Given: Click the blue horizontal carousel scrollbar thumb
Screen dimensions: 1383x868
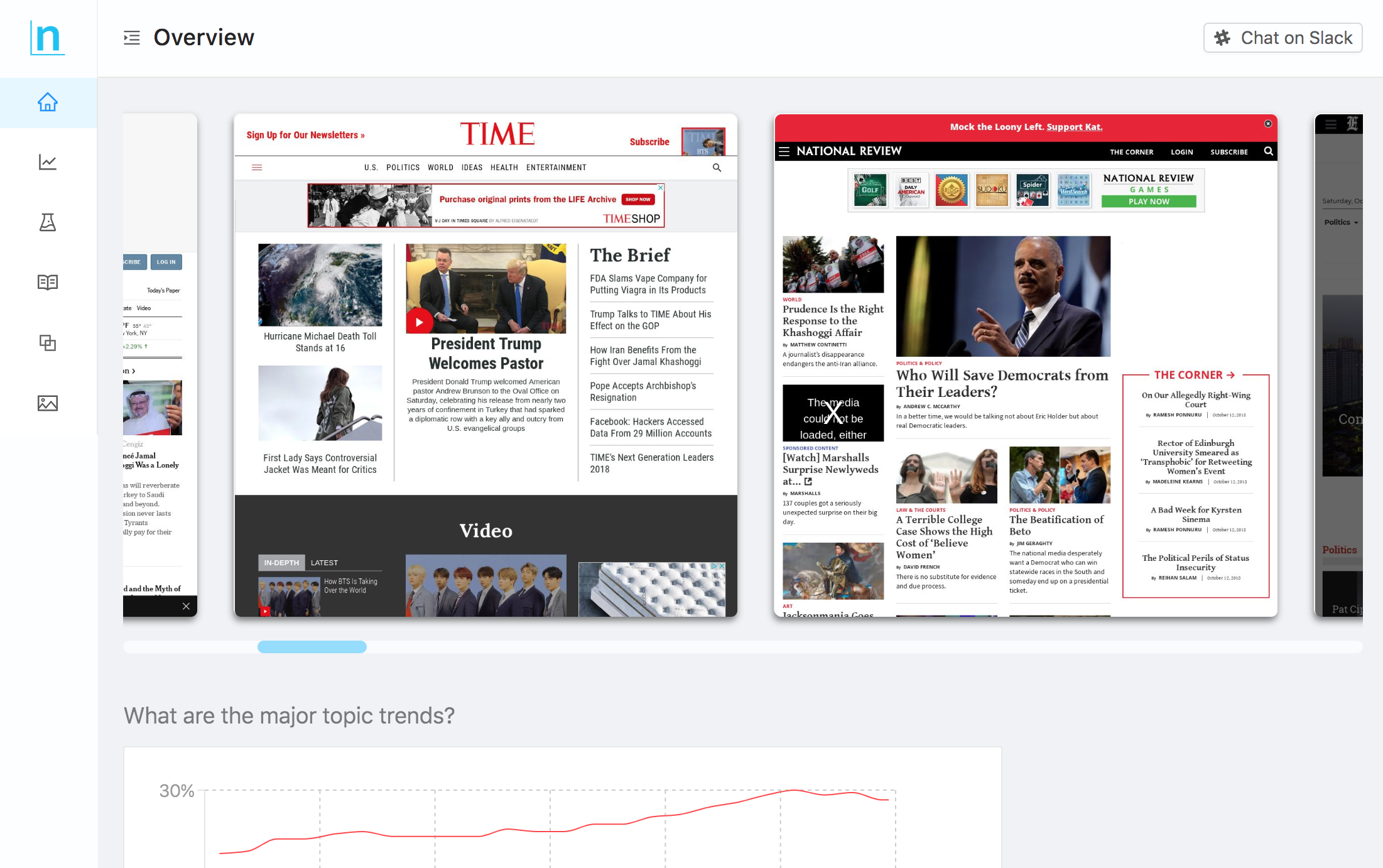Looking at the screenshot, I should point(312,647).
